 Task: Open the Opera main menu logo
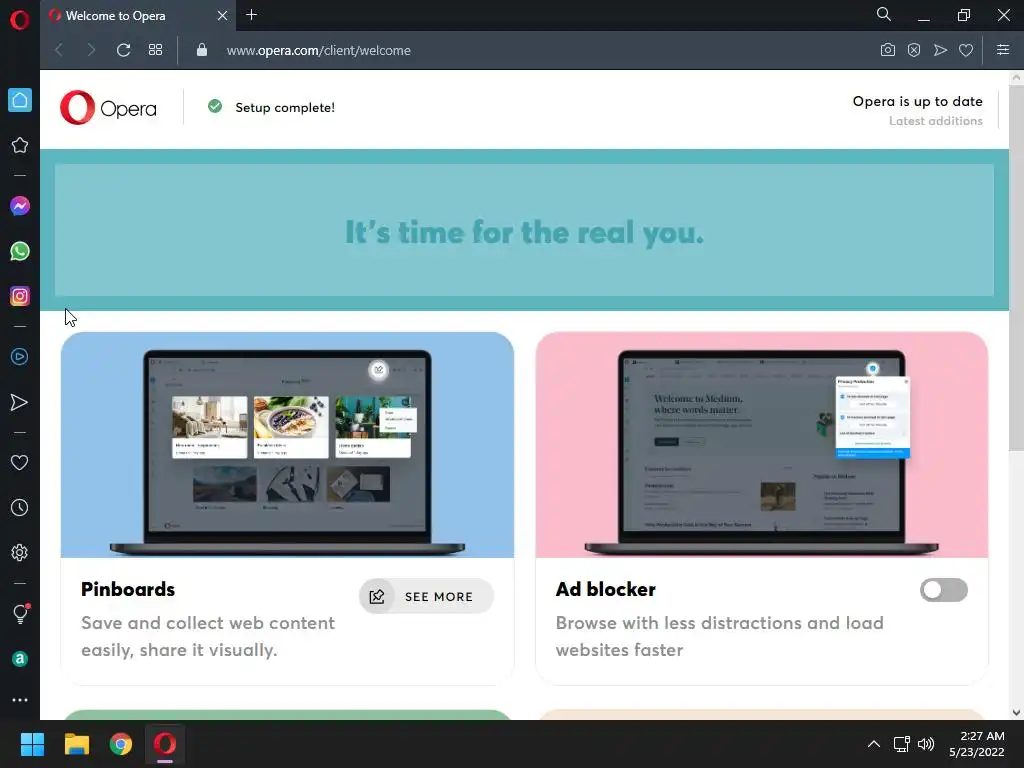click(20, 20)
